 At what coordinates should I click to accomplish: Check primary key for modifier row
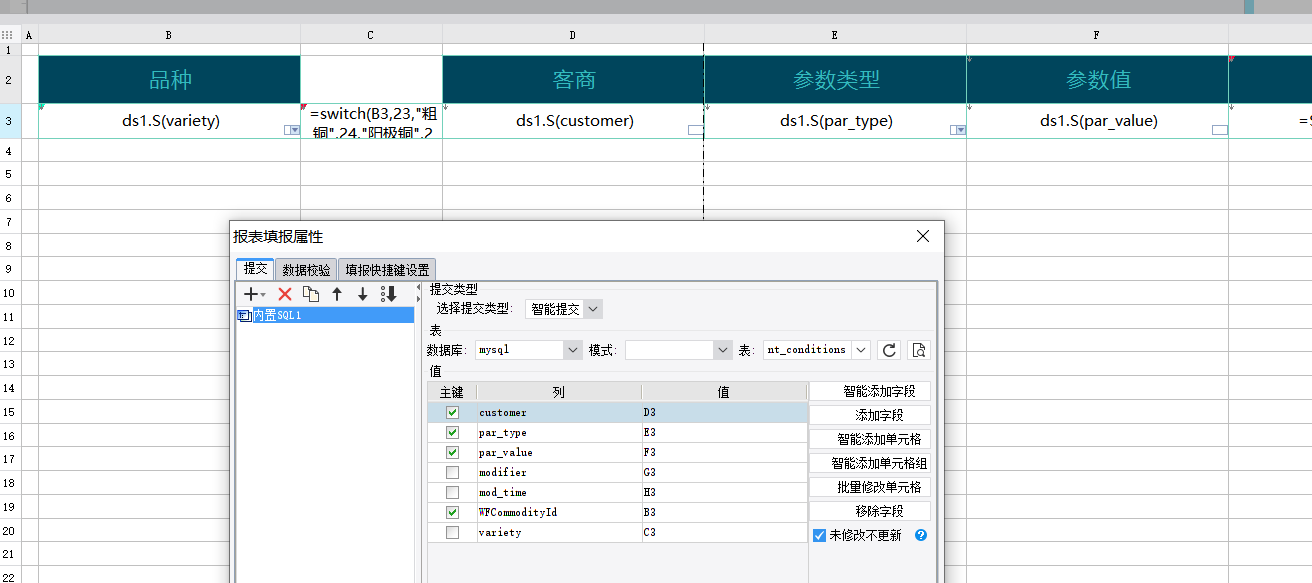(x=453, y=473)
